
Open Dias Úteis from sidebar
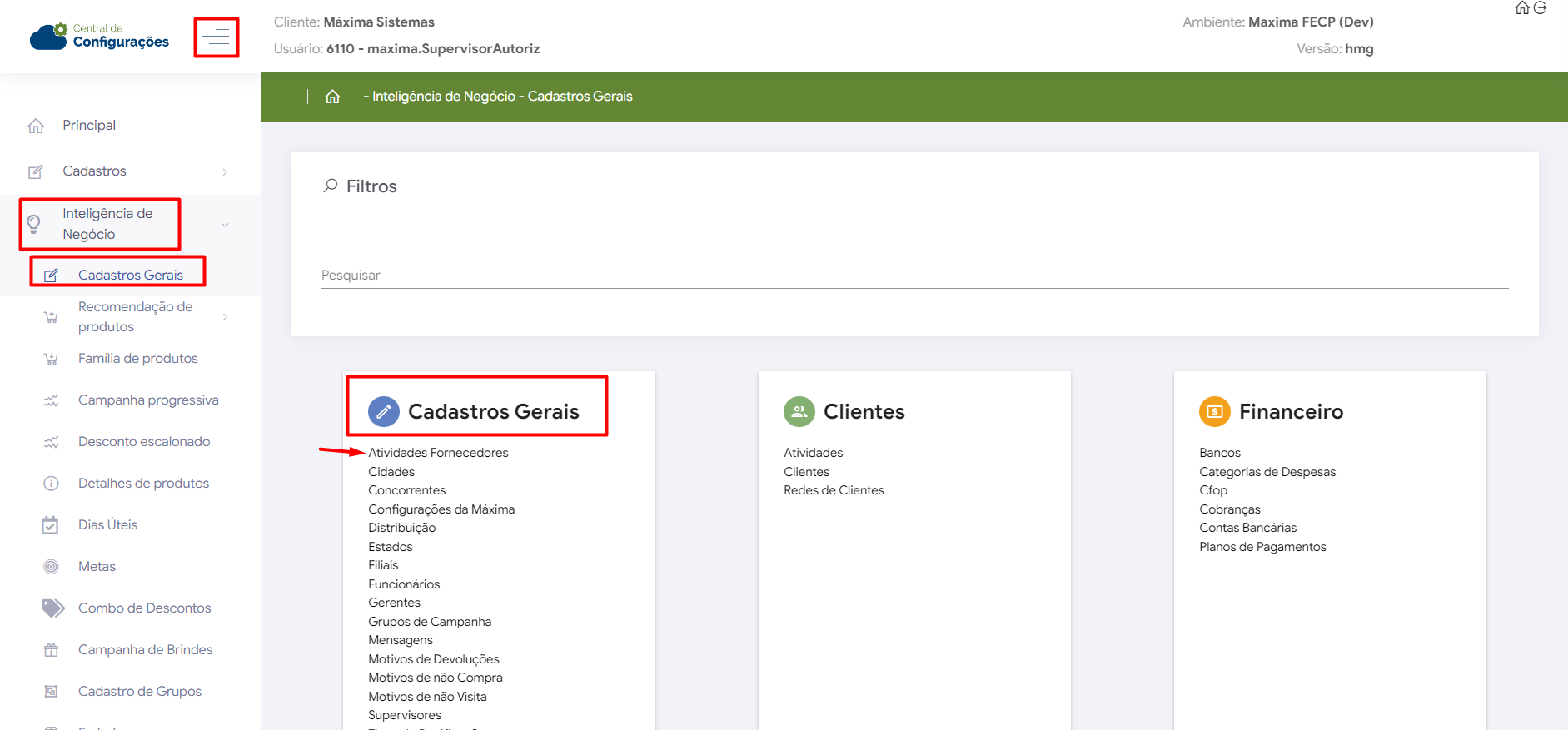(107, 525)
